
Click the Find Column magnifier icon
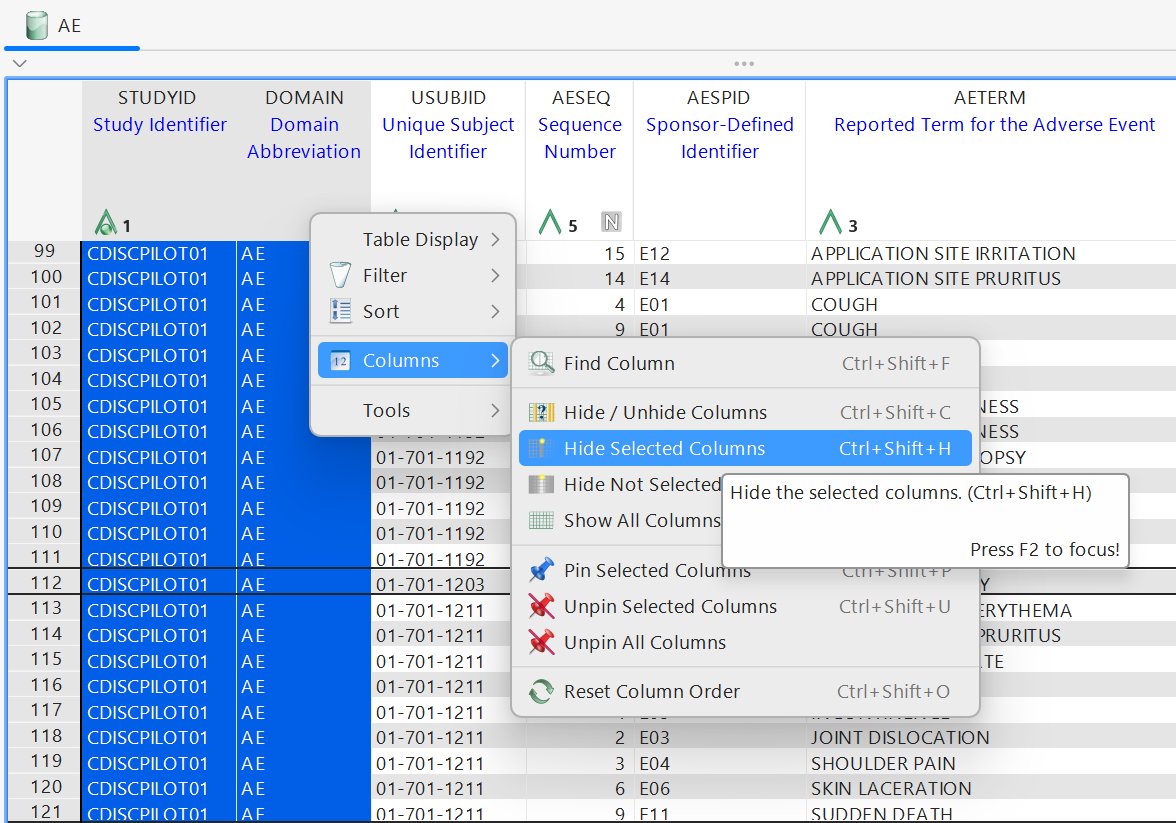coord(541,363)
